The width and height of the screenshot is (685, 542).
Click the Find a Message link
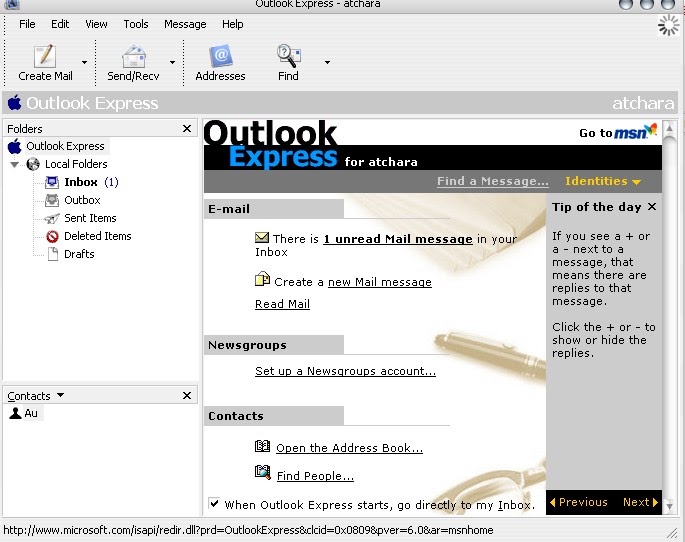tap(493, 181)
